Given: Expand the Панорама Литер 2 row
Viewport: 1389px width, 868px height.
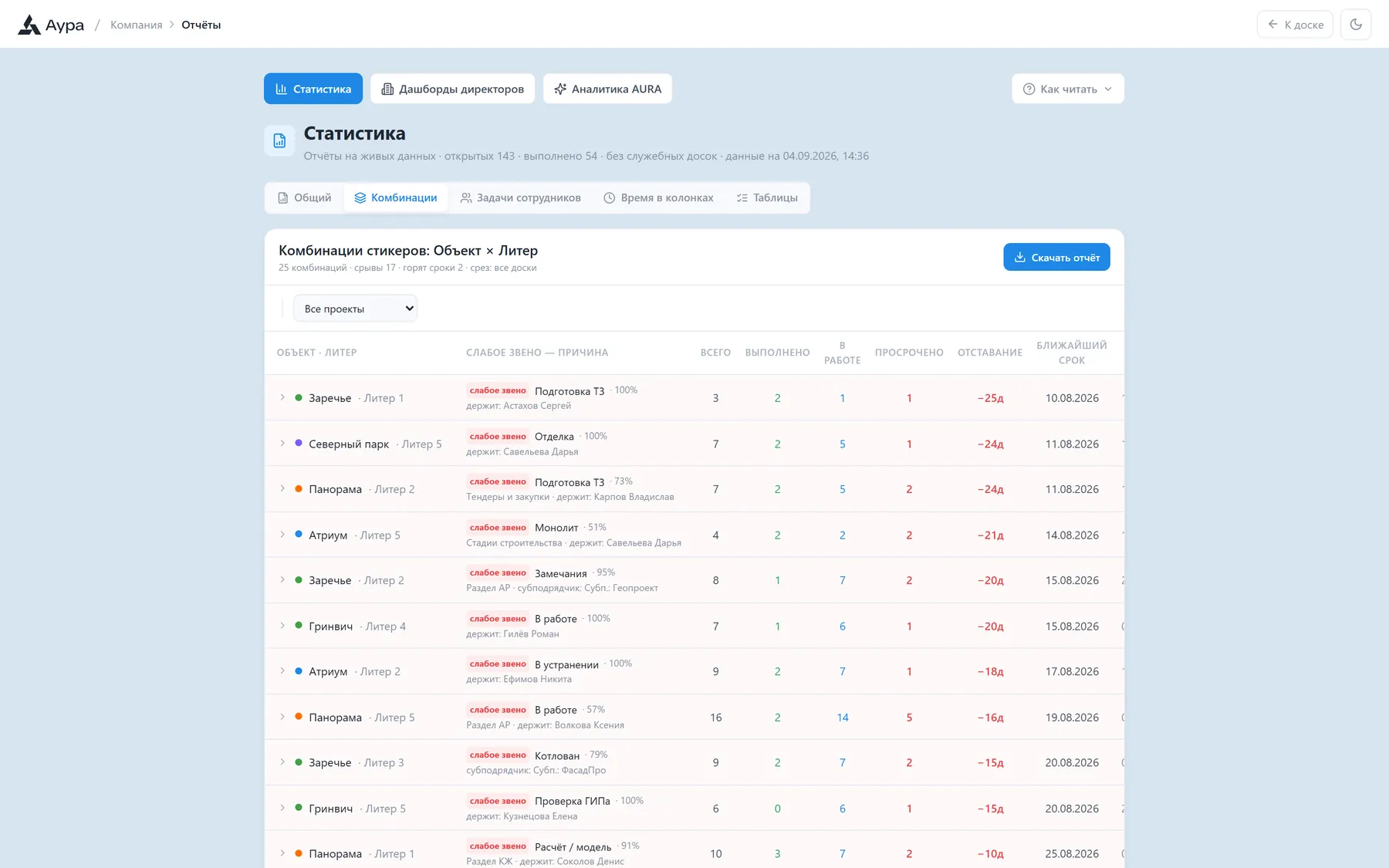Looking at the screenshot, I should point(282,489).
